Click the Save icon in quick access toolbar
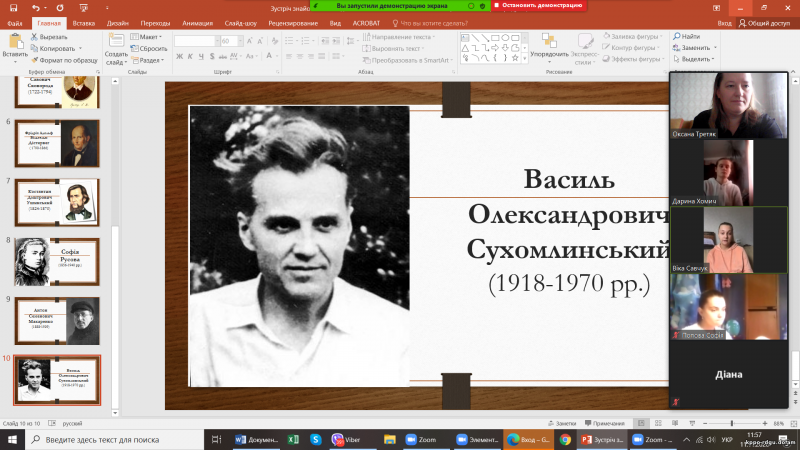Viewport: 800px width, 450px height. 13,8
